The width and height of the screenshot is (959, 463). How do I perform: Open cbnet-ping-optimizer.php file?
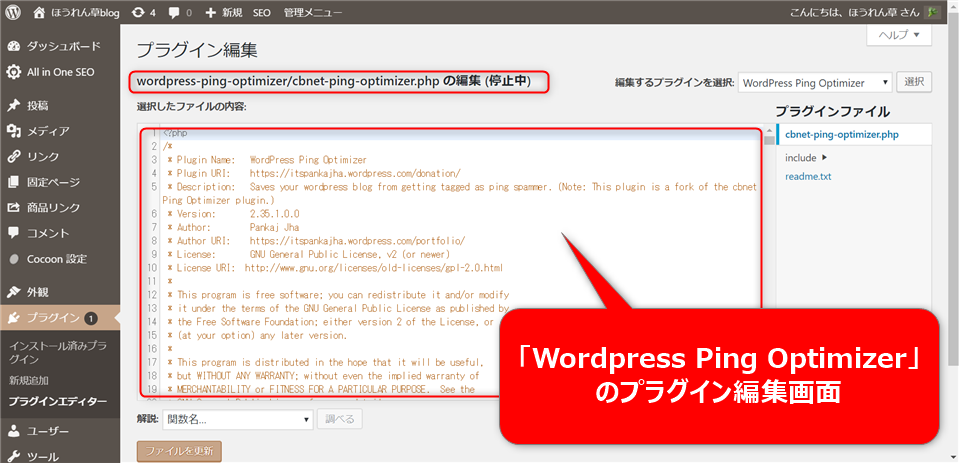[x=842, y=135]
